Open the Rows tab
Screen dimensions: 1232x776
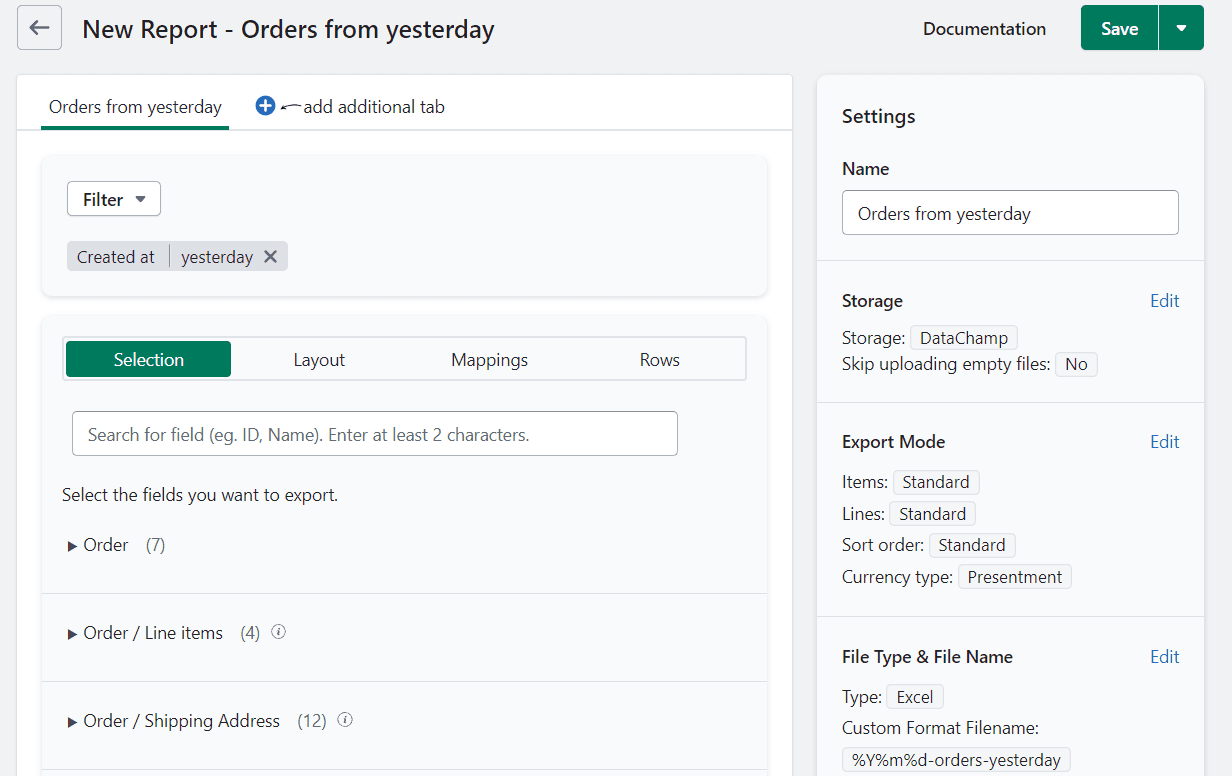659,359
